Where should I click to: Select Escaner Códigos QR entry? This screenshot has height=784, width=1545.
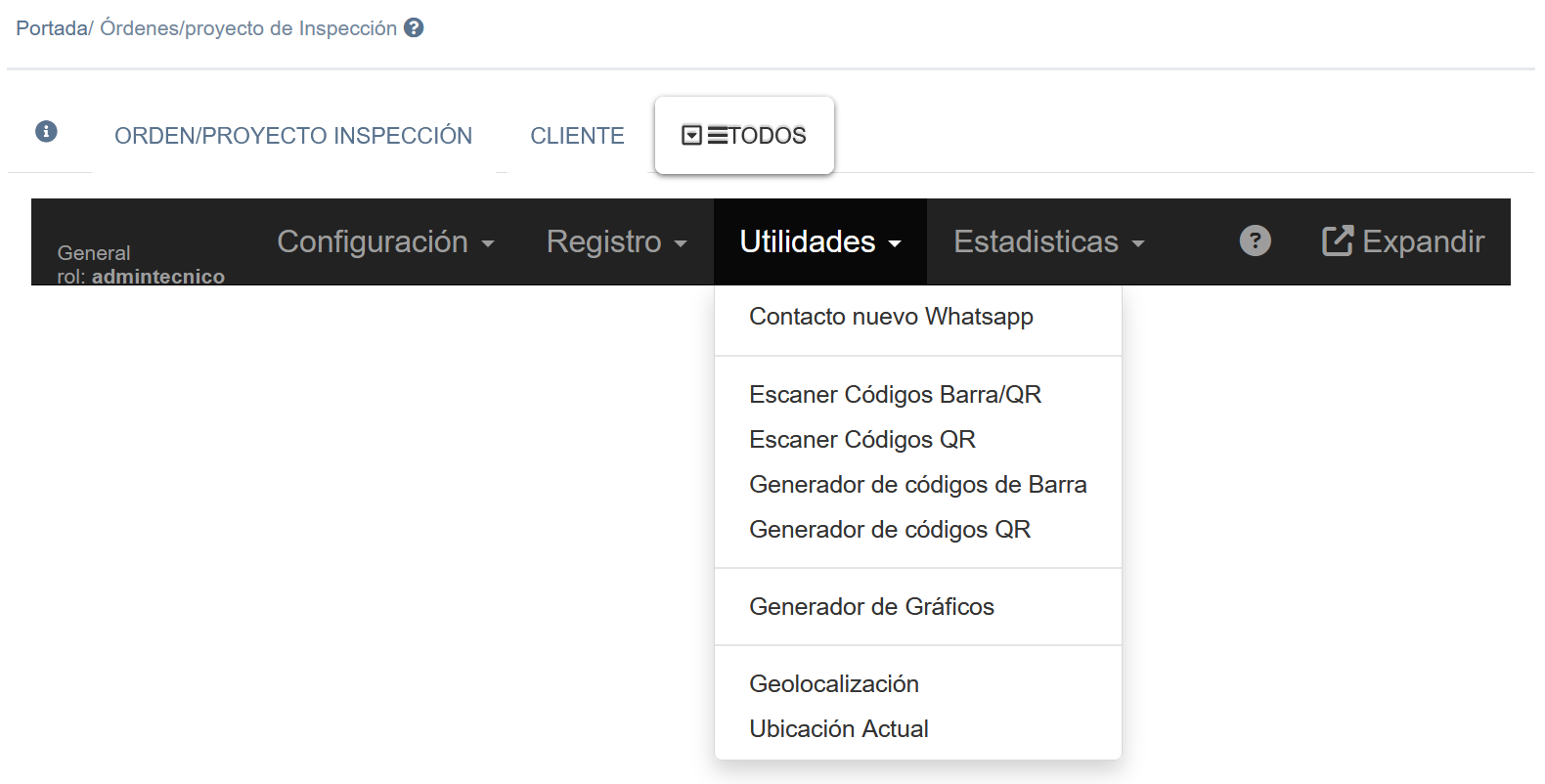click(861, 440)
